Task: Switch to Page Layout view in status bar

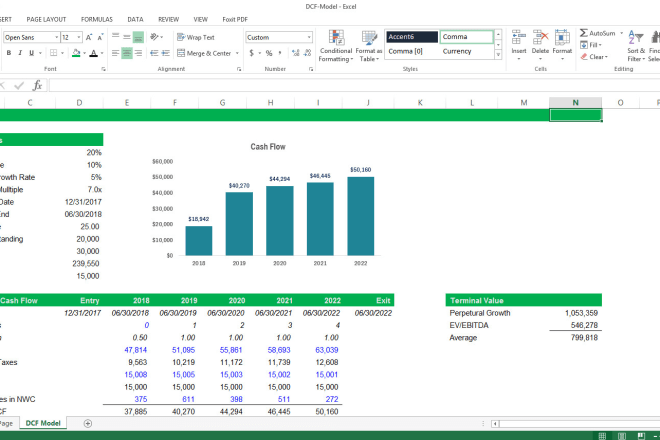Action: click(622, 436)
